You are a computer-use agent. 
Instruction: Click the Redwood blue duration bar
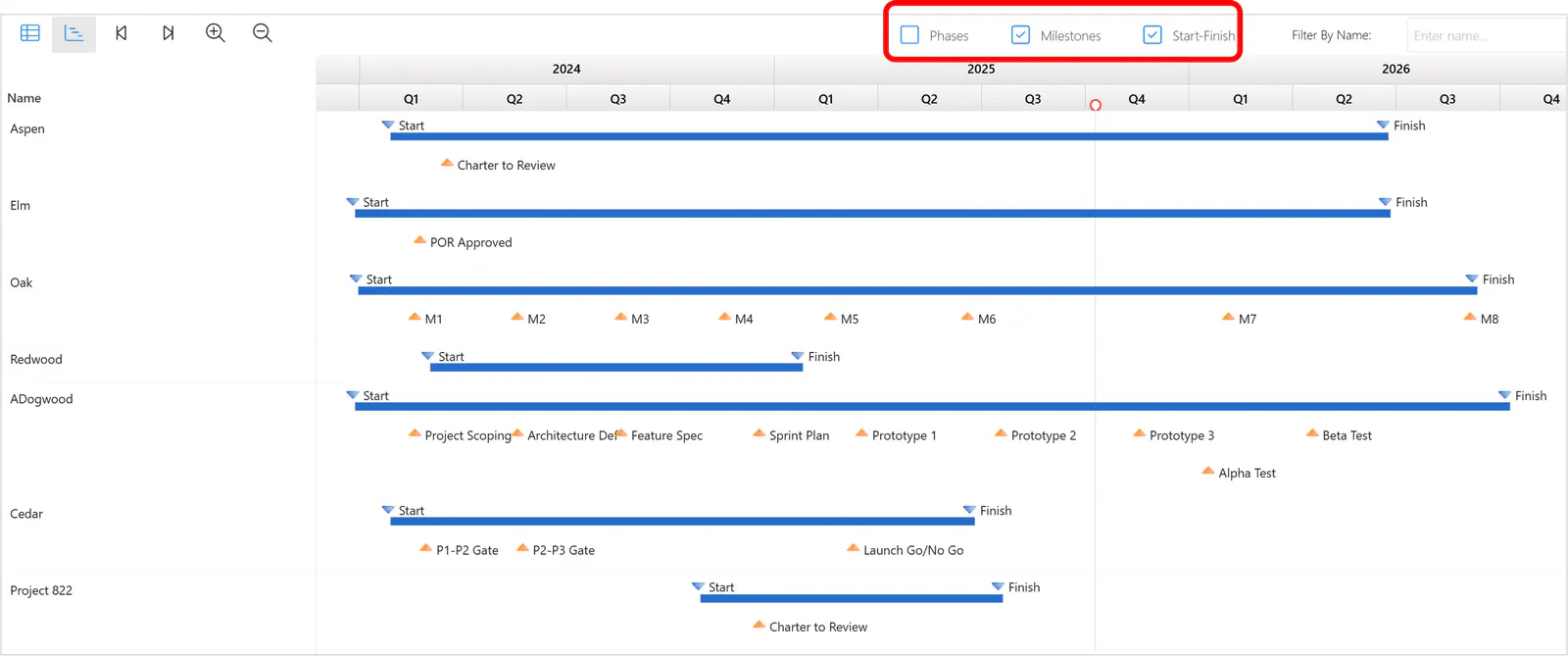[x=616, y=368]
